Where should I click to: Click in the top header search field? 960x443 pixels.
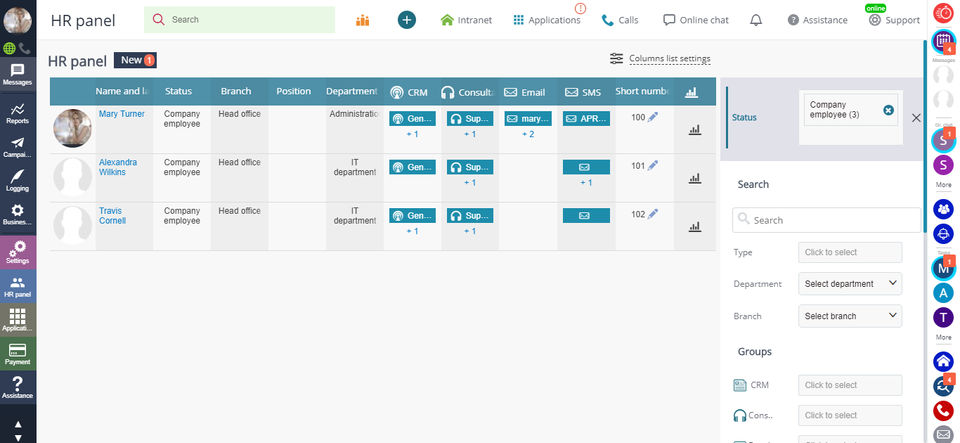coord(239,20)
